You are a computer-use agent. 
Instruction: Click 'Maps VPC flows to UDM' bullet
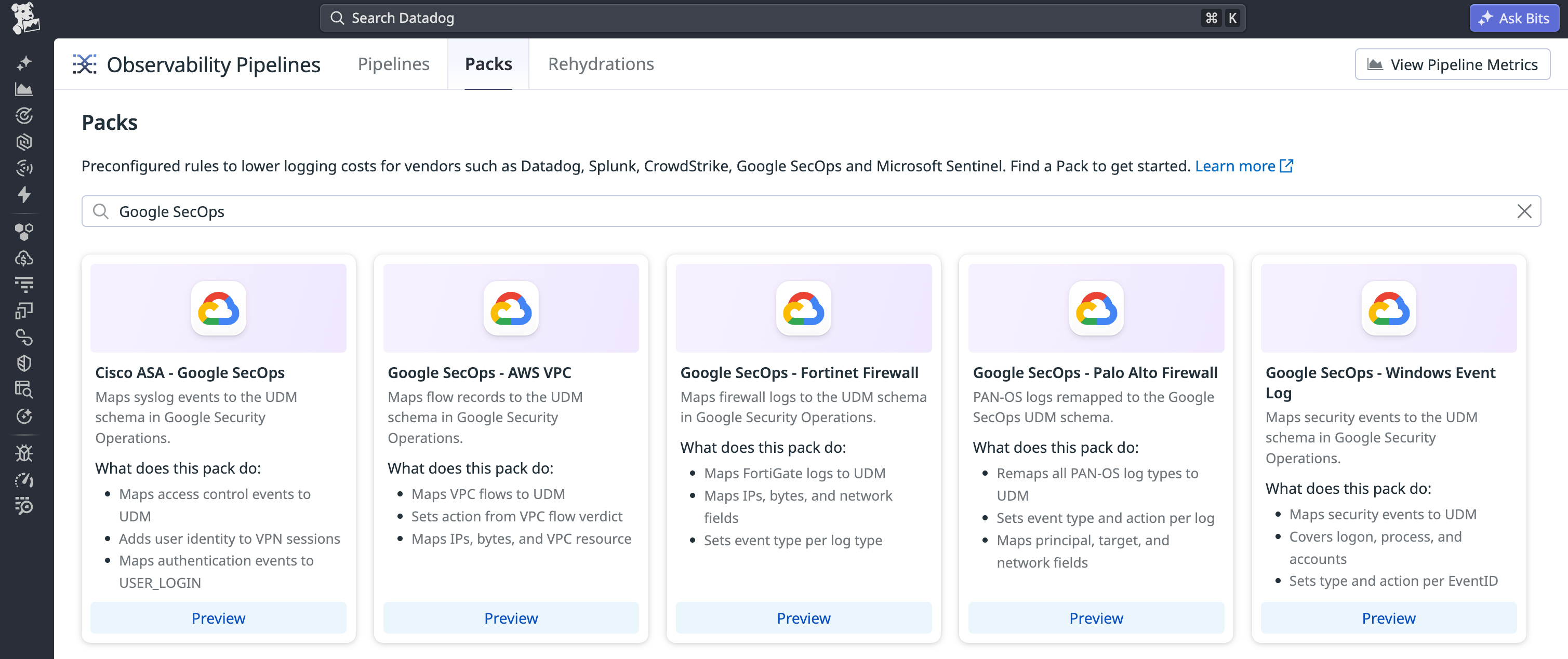click(488, 493)
